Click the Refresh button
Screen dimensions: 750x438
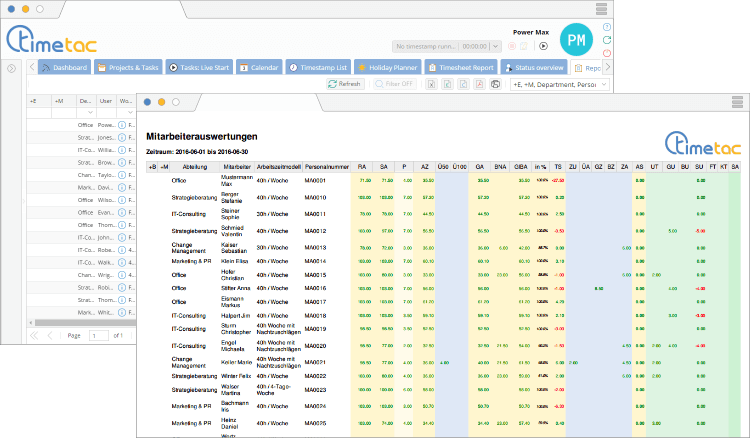tap(345, 84)
